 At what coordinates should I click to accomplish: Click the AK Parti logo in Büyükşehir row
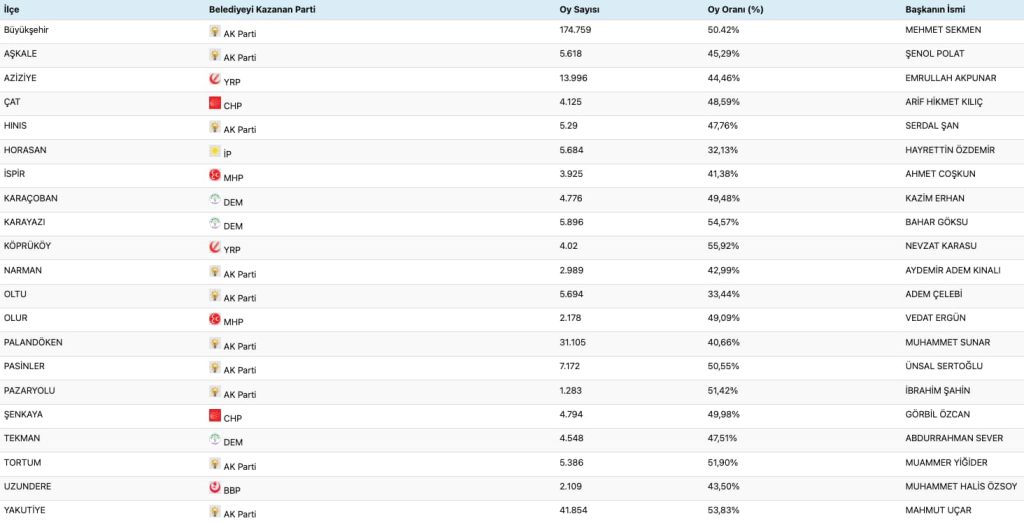point(214,31)
